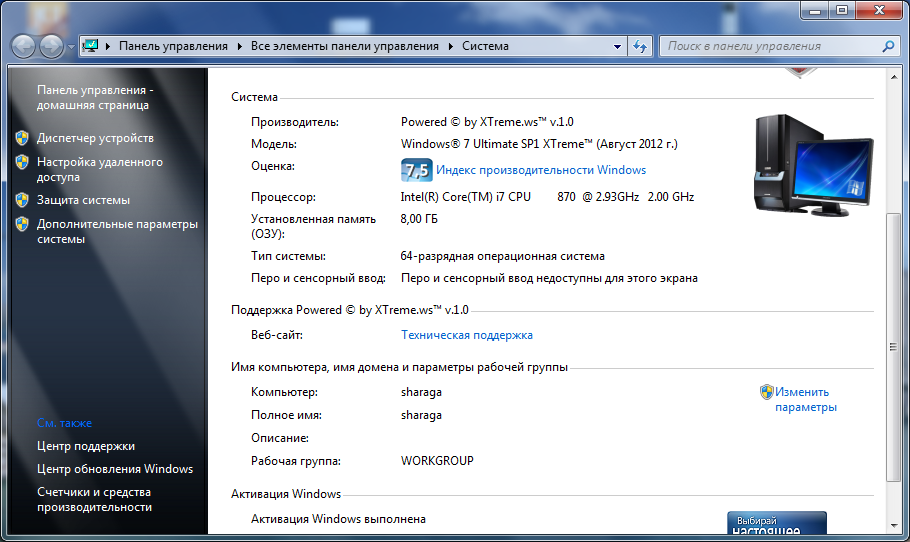The image size is (910, 542).
Task: Click the refresh button in address bar
Action: [x=640, y=46]
